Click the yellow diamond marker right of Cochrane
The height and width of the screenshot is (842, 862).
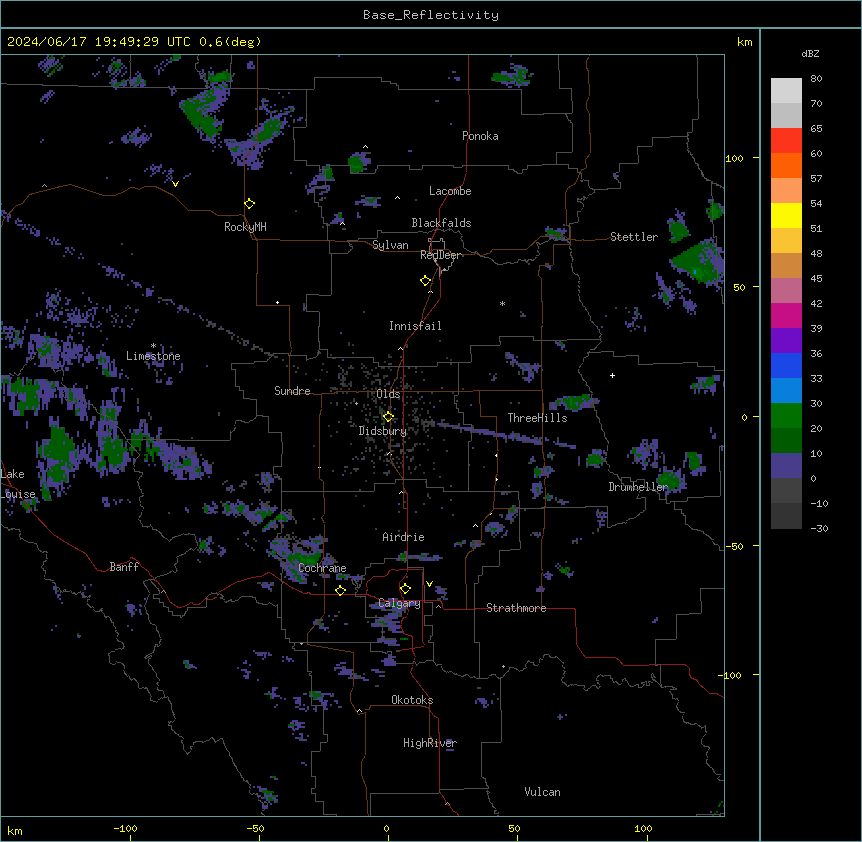pos(340,590)
